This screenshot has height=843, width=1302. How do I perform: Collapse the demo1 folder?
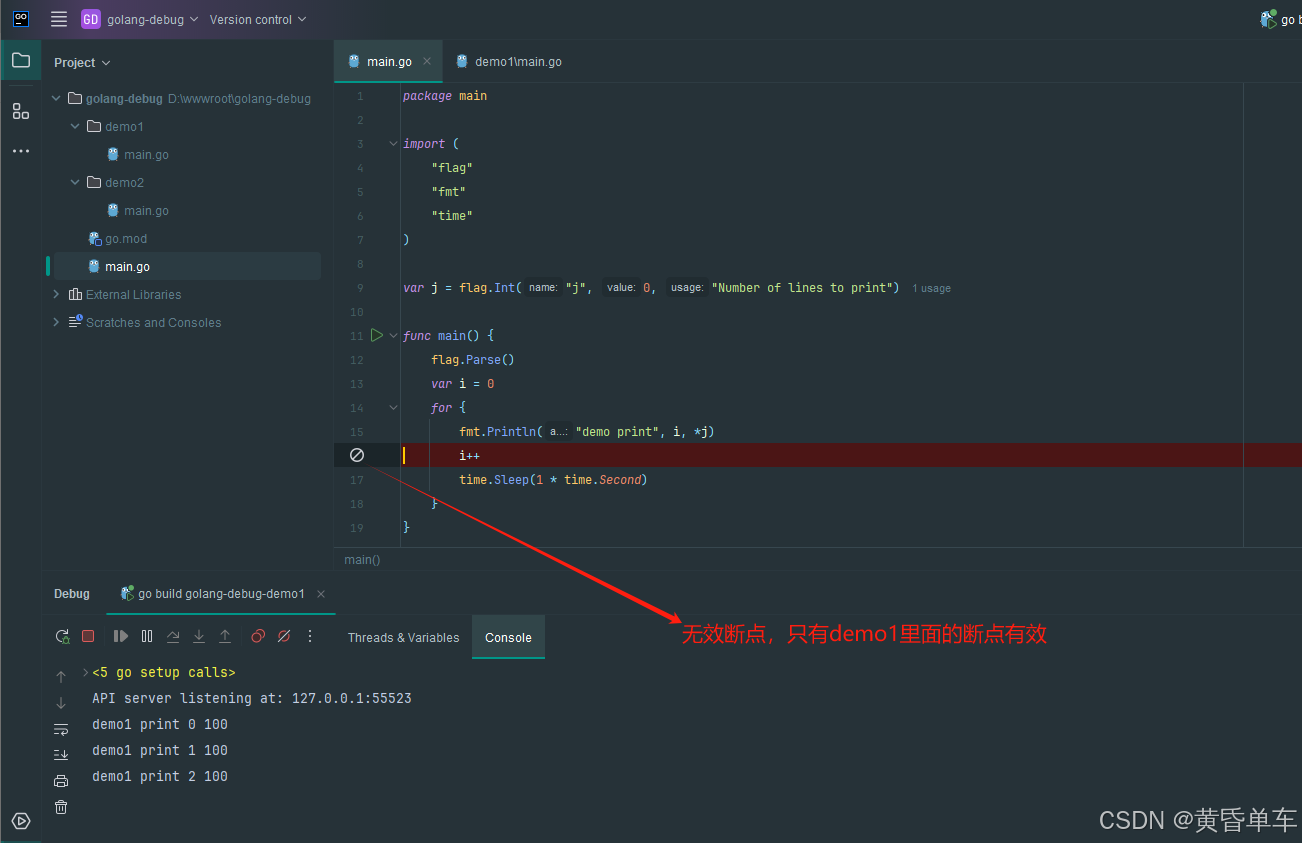click(75, 127)
